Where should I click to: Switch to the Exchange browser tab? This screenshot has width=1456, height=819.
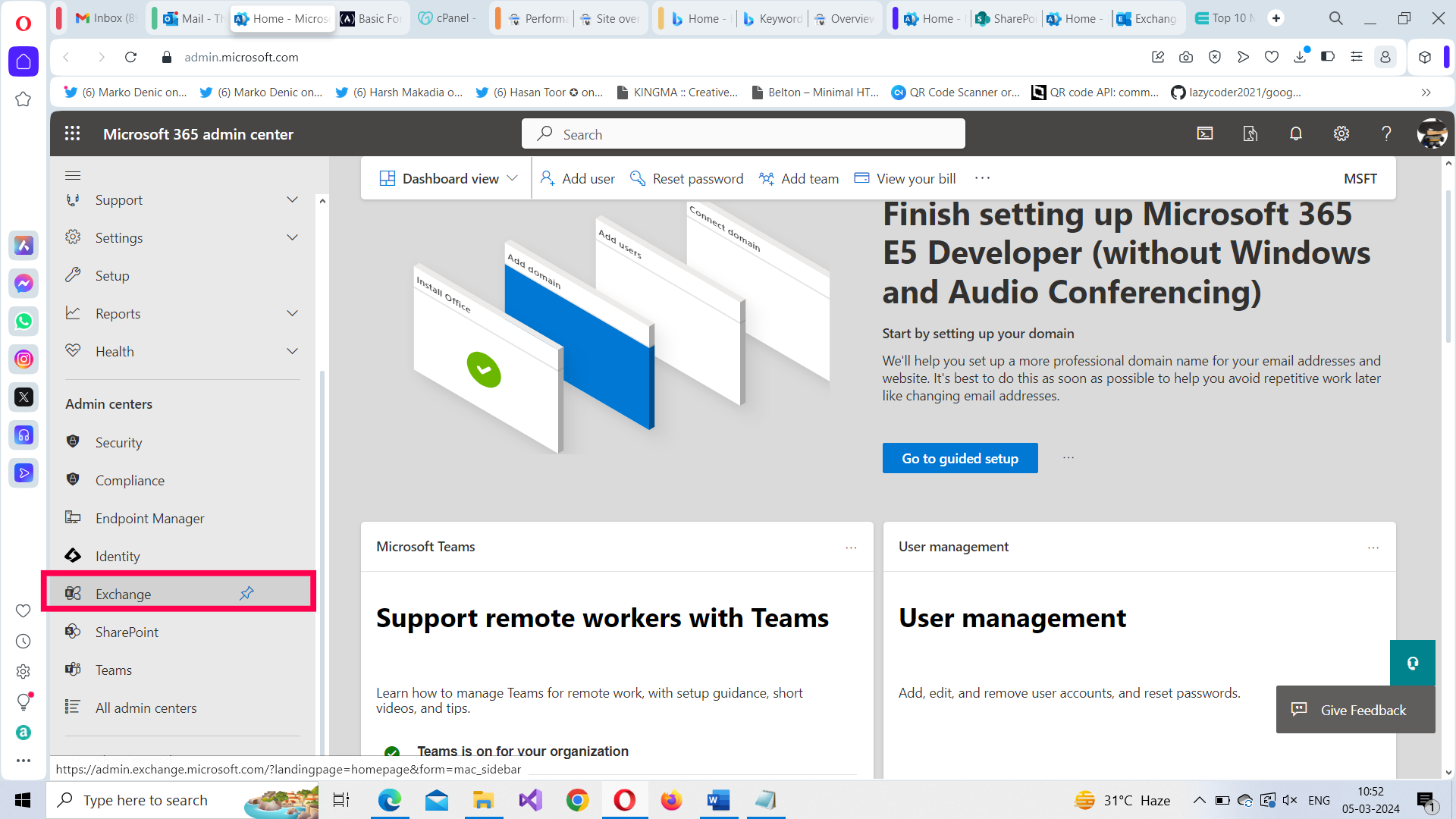tap(1147, 17)
